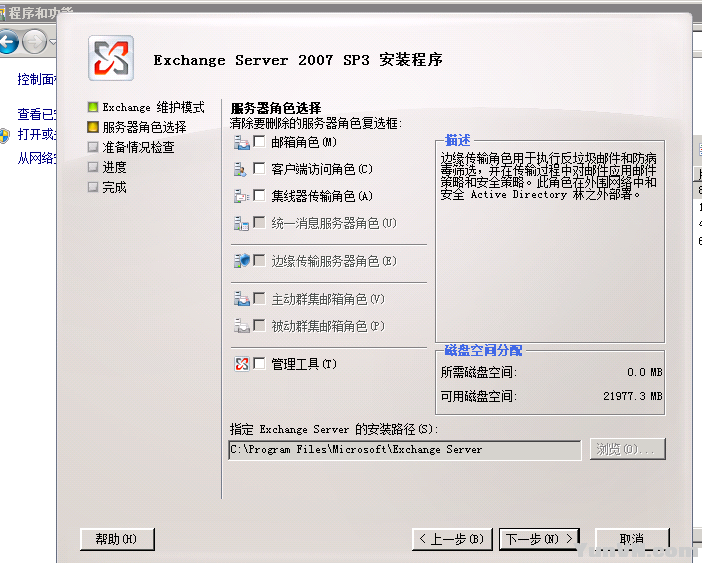This screenshot has width=702, height=563.
Task: Click the Client Access role (客户端访问角色) icon
Action: (x=240, y=170)
